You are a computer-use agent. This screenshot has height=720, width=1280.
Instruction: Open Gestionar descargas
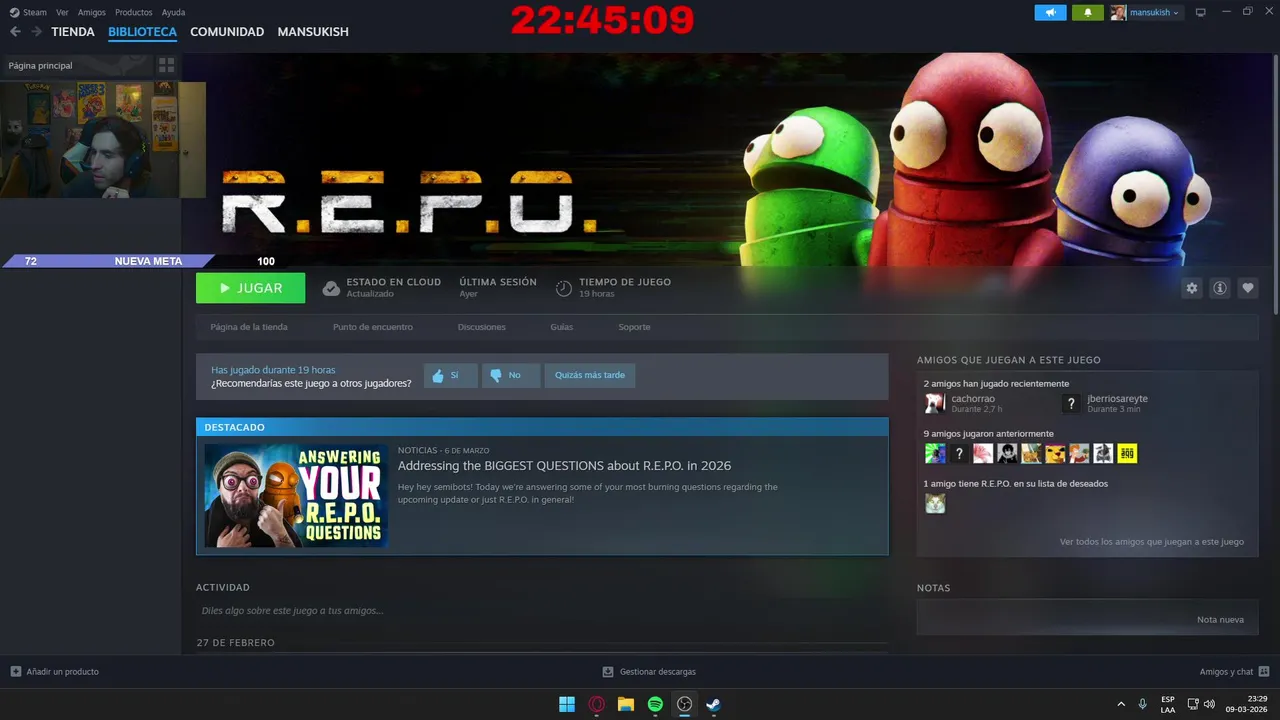(x=649, y=672)
